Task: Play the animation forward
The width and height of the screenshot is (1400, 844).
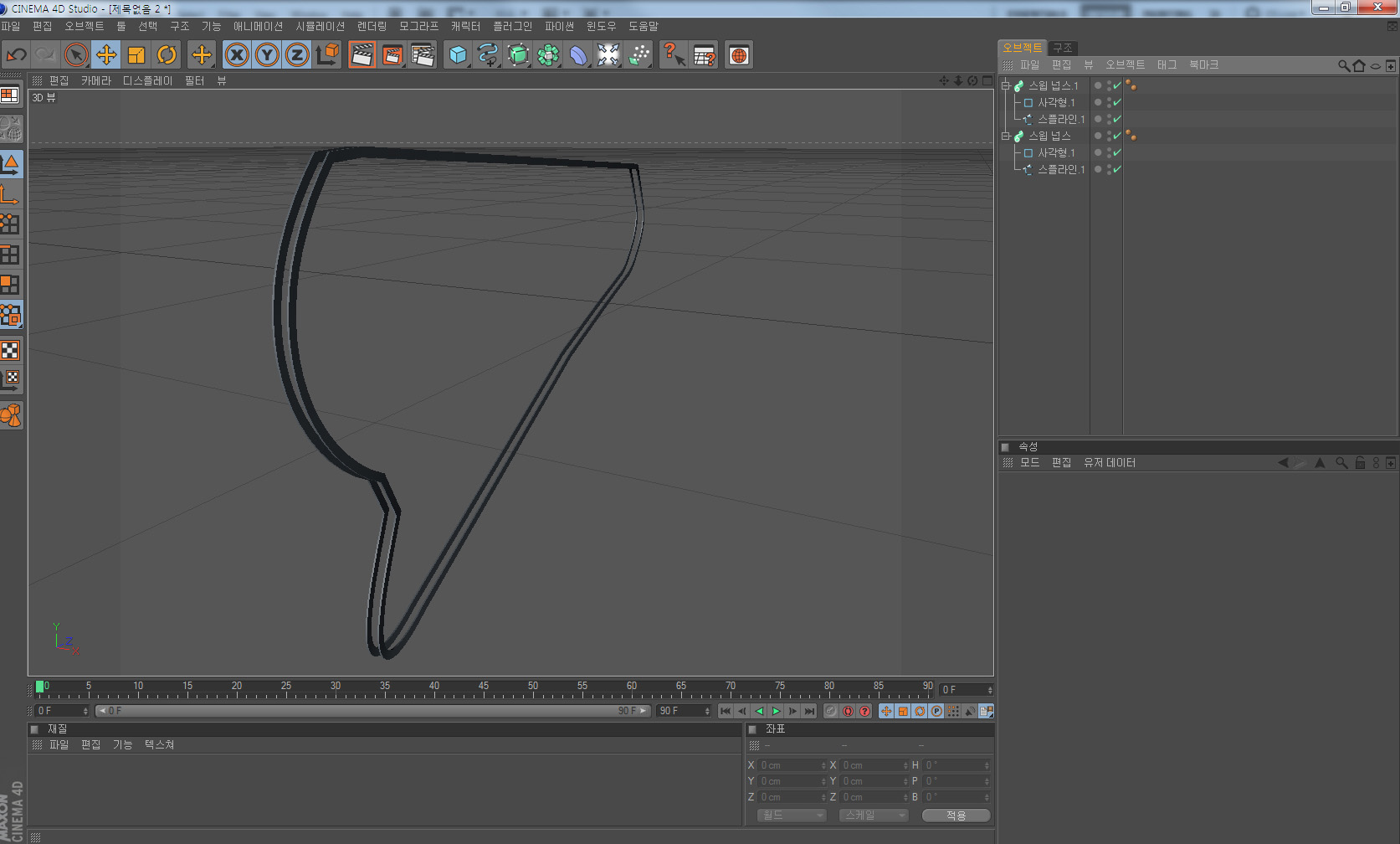Action: click(776, 711)
